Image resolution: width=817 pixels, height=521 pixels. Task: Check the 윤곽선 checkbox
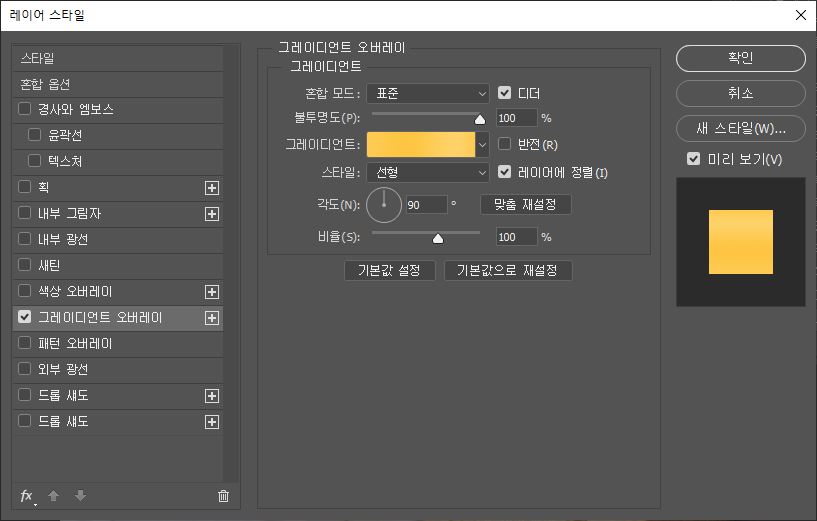(x=34, y=134)
